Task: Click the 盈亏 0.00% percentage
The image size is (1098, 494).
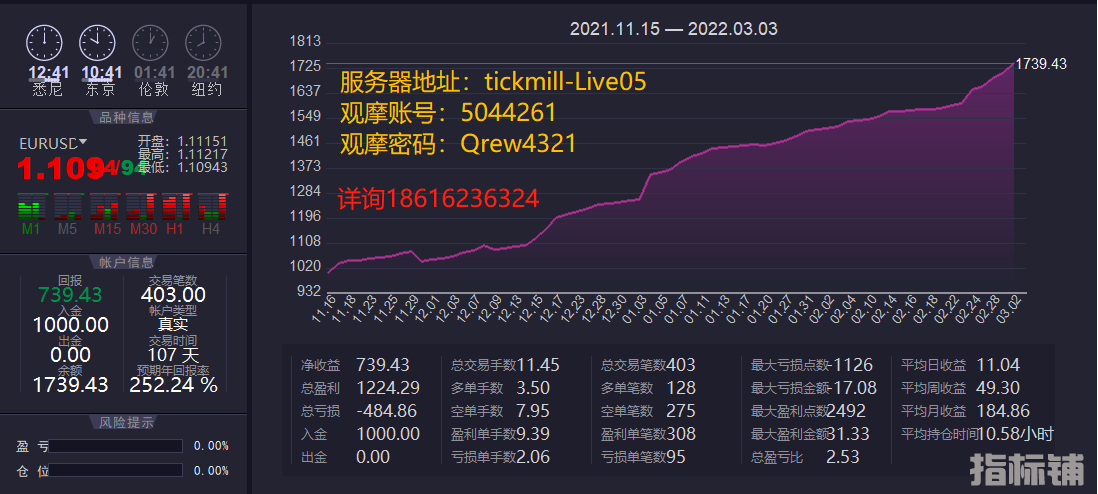Action: coord(211,446)
